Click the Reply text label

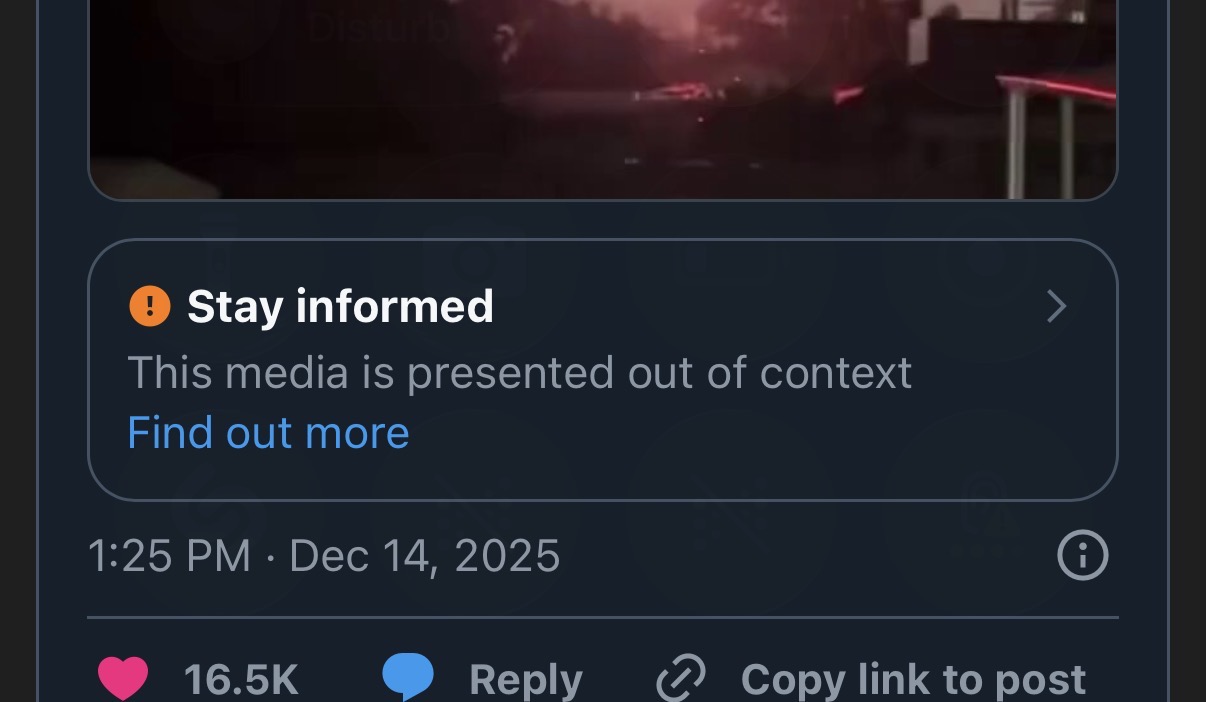coord(526,680)
